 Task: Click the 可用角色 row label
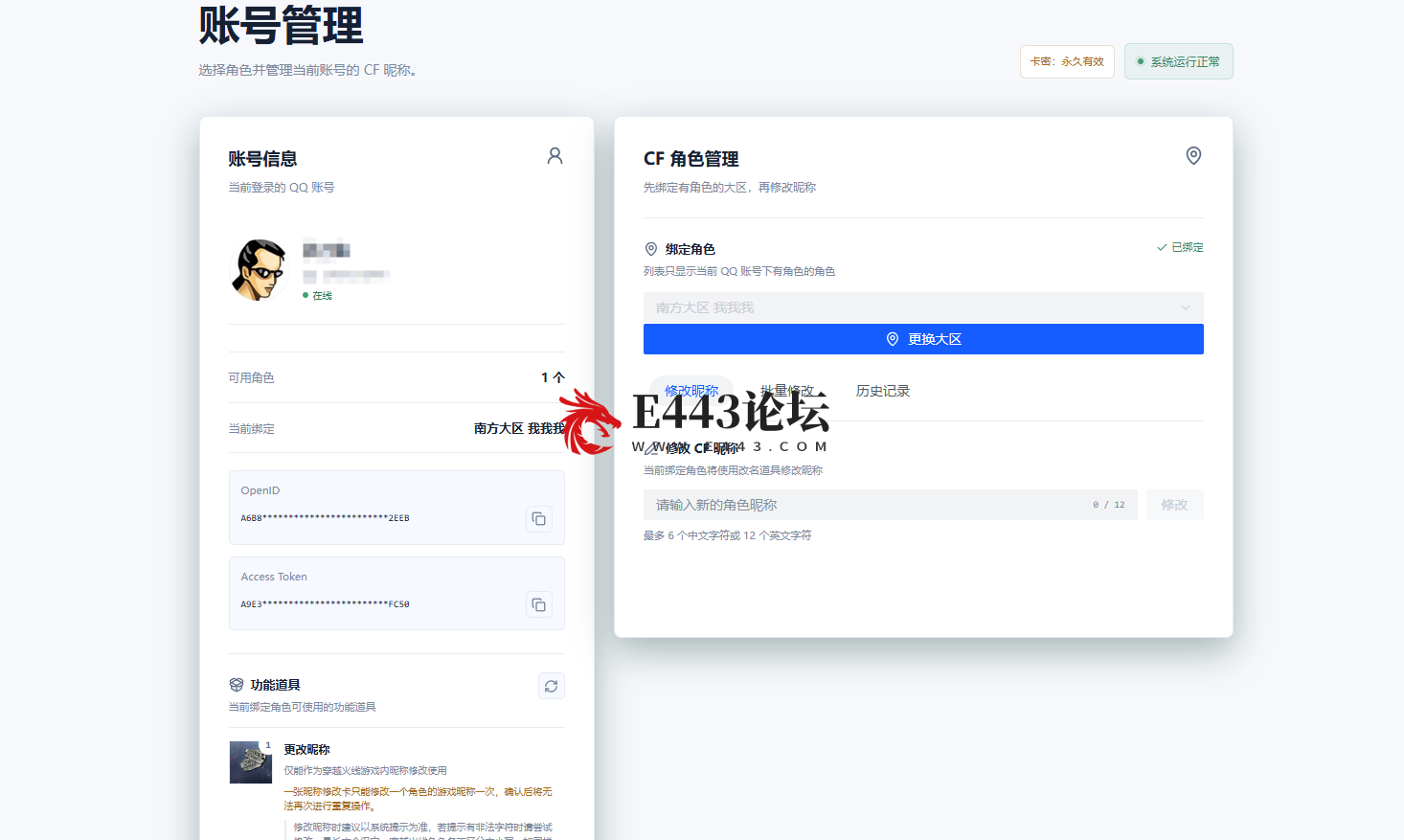(x=251, y=378)
